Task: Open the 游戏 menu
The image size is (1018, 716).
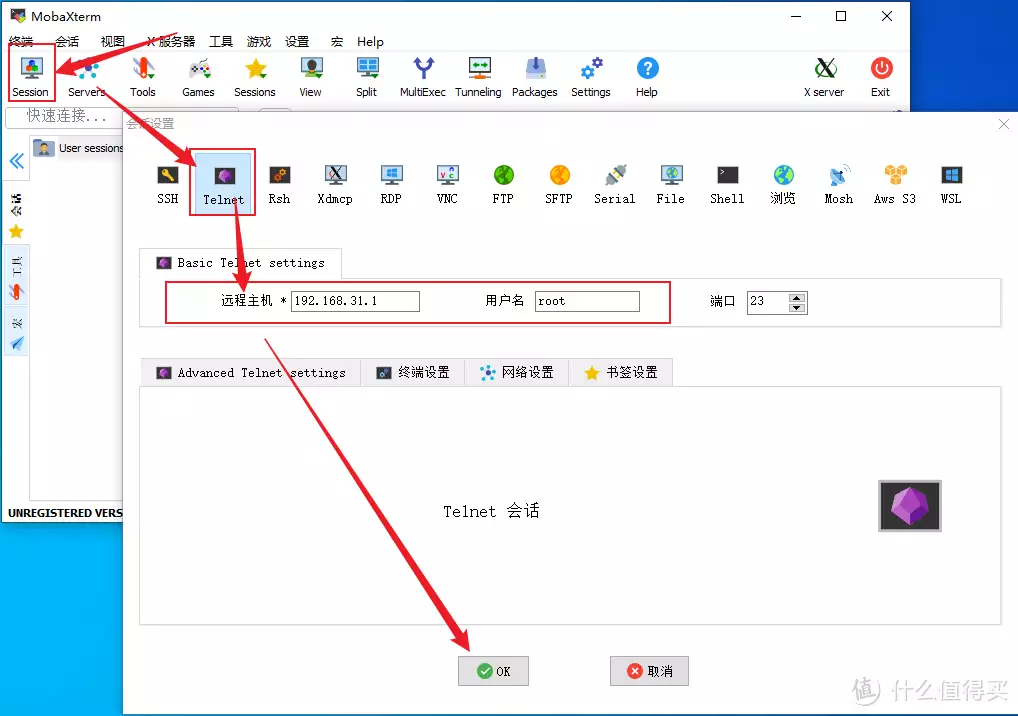Action: click(x=258, y=42)
